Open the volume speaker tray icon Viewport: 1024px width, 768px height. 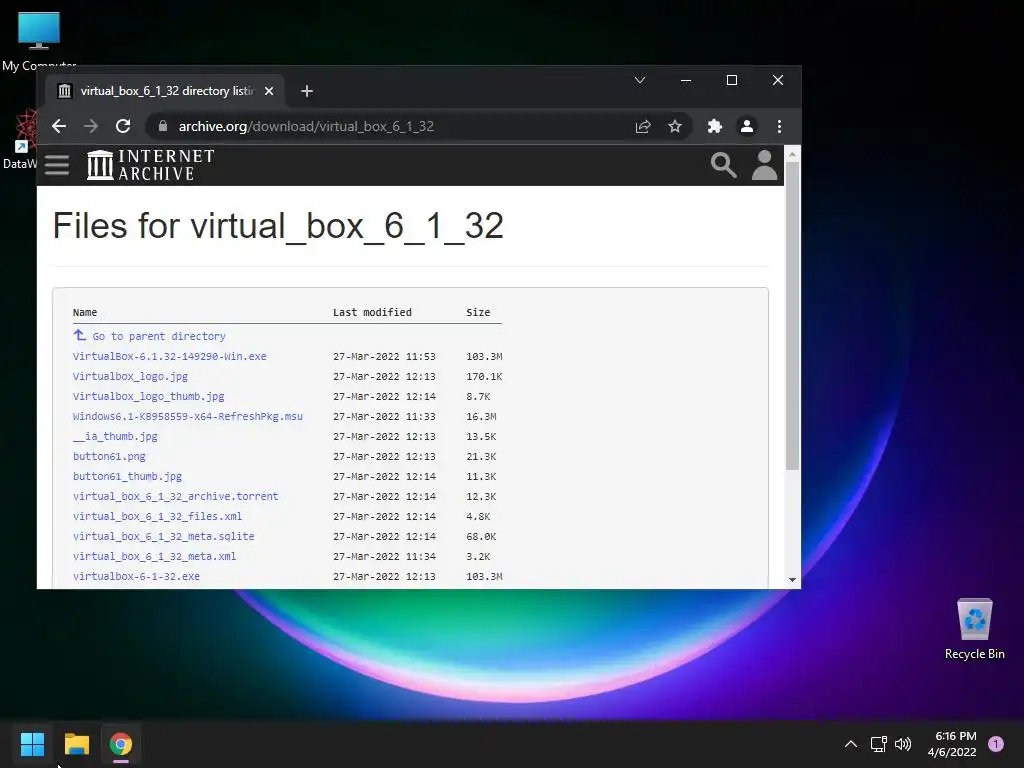[903, 744]
